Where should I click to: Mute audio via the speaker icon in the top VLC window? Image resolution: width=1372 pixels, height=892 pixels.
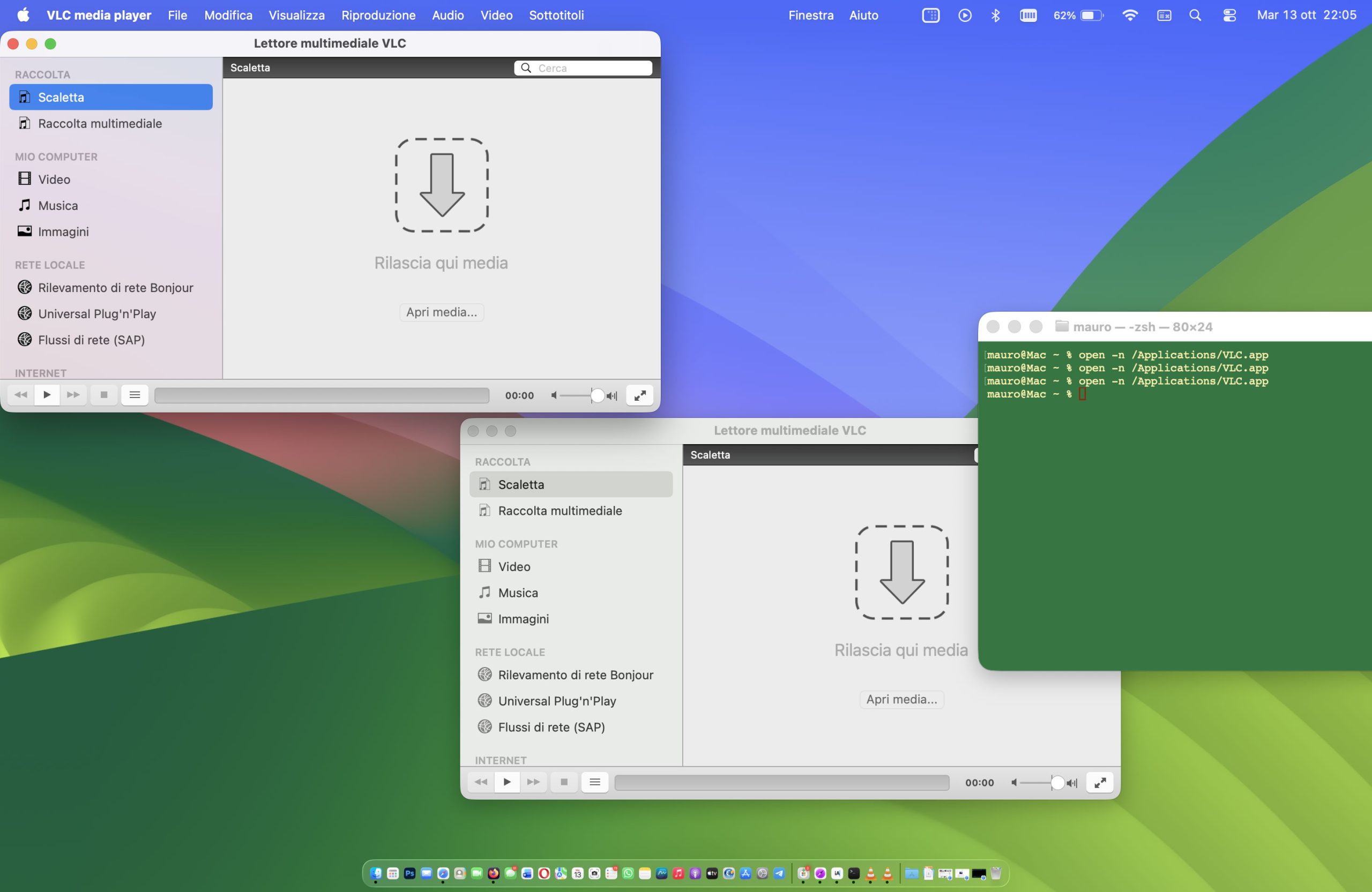point(554,395)
